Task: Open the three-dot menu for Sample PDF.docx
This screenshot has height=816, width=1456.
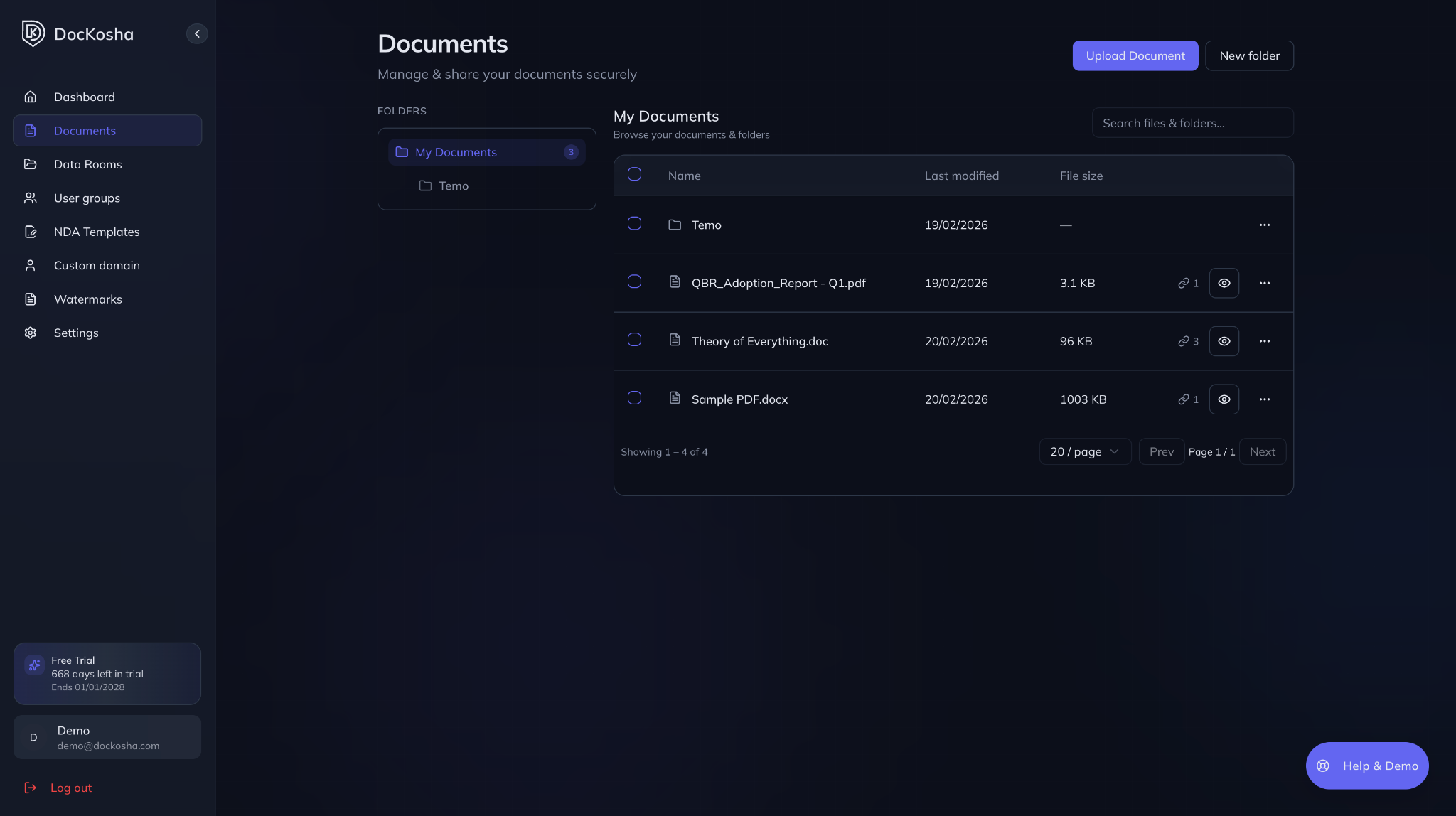Action: (x=1264, y=399)
